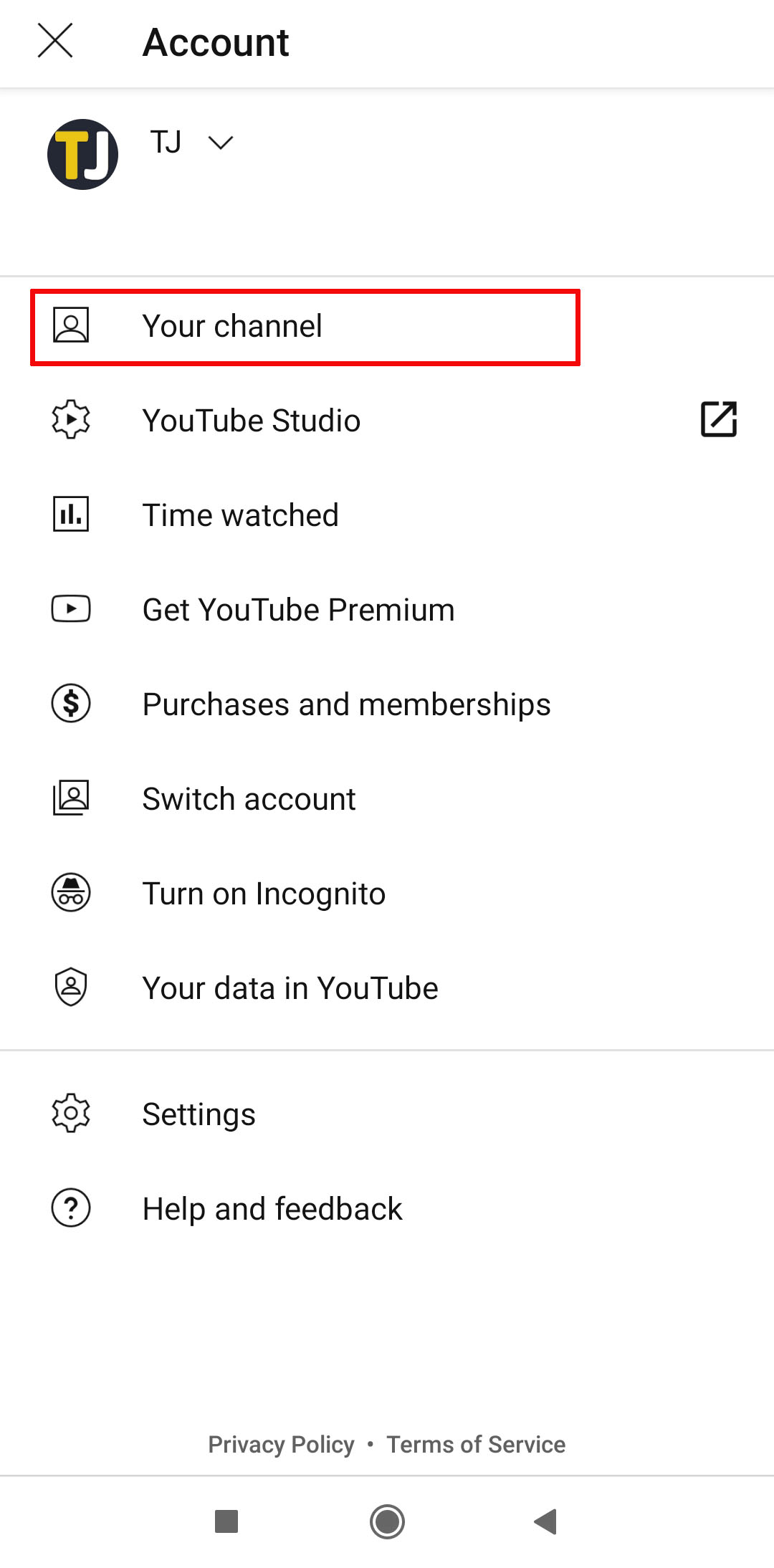The height and width of the screenshot is (1568, 774).
Task: Tap the Help and feedback question icon
Action: [x=71, y=1208]
